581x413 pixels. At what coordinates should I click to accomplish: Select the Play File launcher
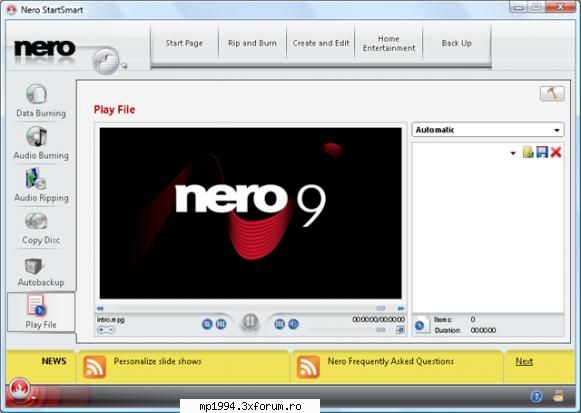click(41, 312)
